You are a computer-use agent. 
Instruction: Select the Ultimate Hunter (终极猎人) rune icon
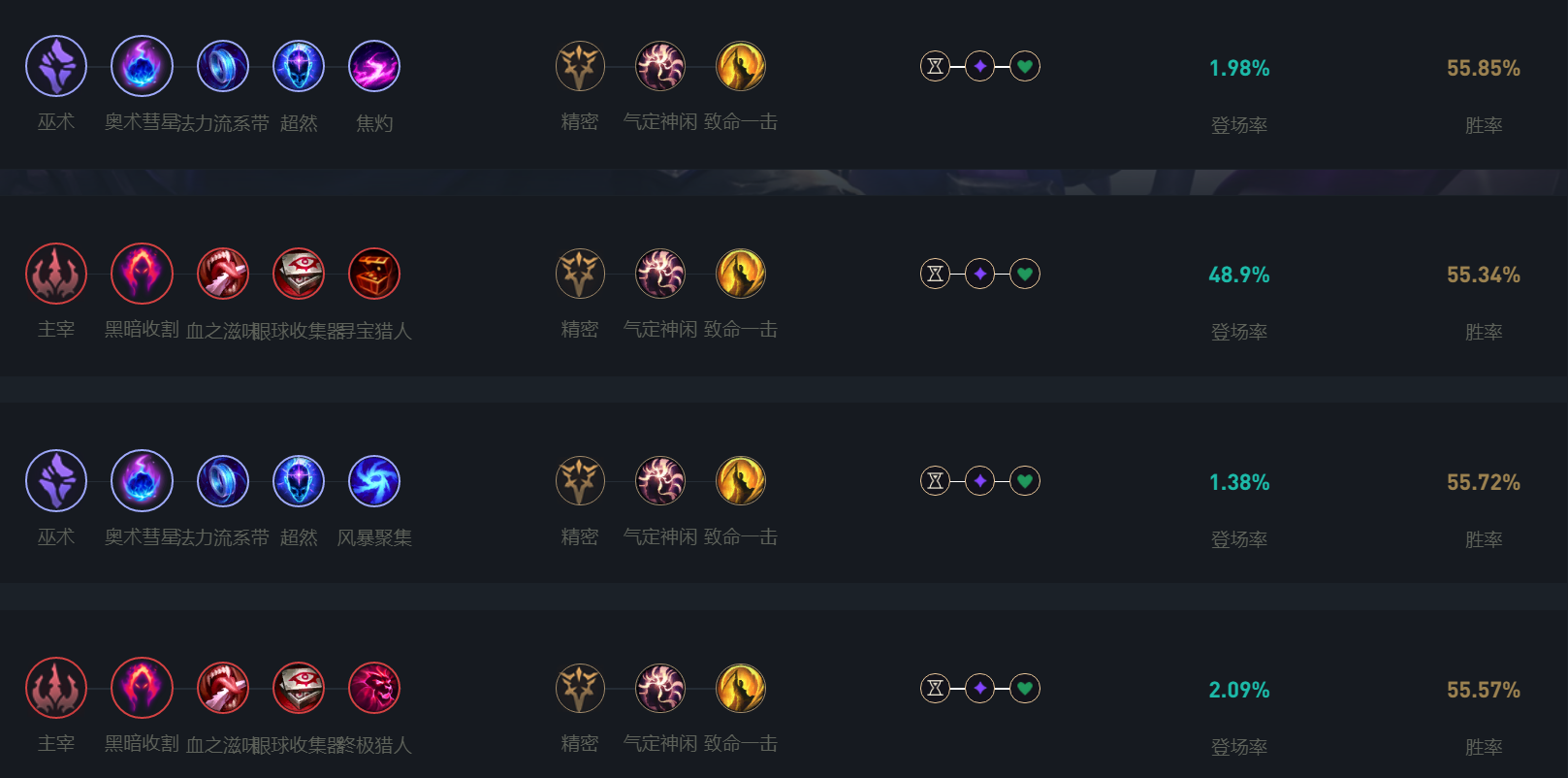point(373,689)
